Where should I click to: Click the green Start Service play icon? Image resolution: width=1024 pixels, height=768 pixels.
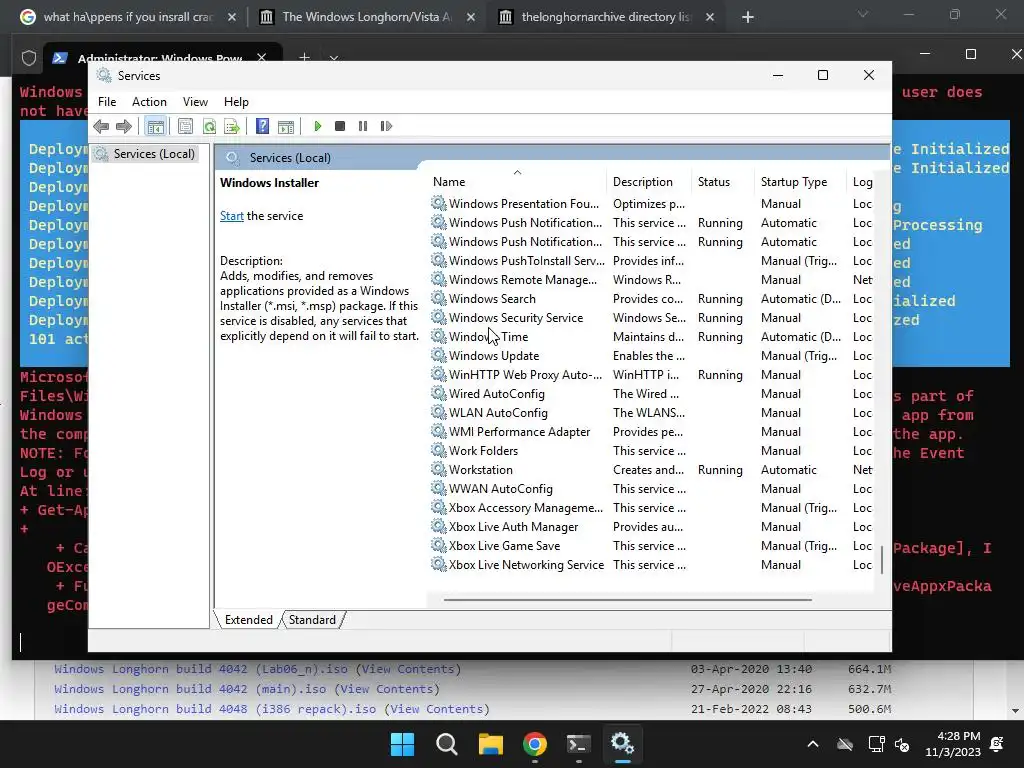pyautogui.click(x=317, y=126)
